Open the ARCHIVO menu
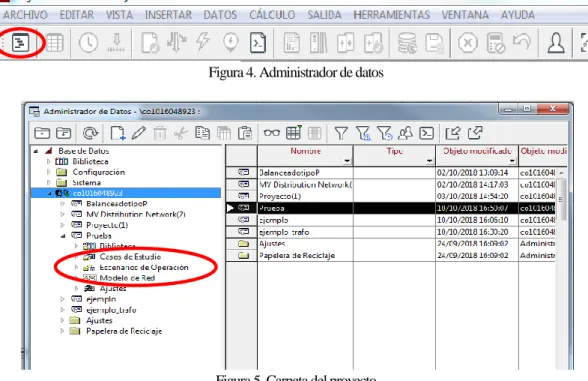This screenshot has width=588, height=381. point(25,15)
